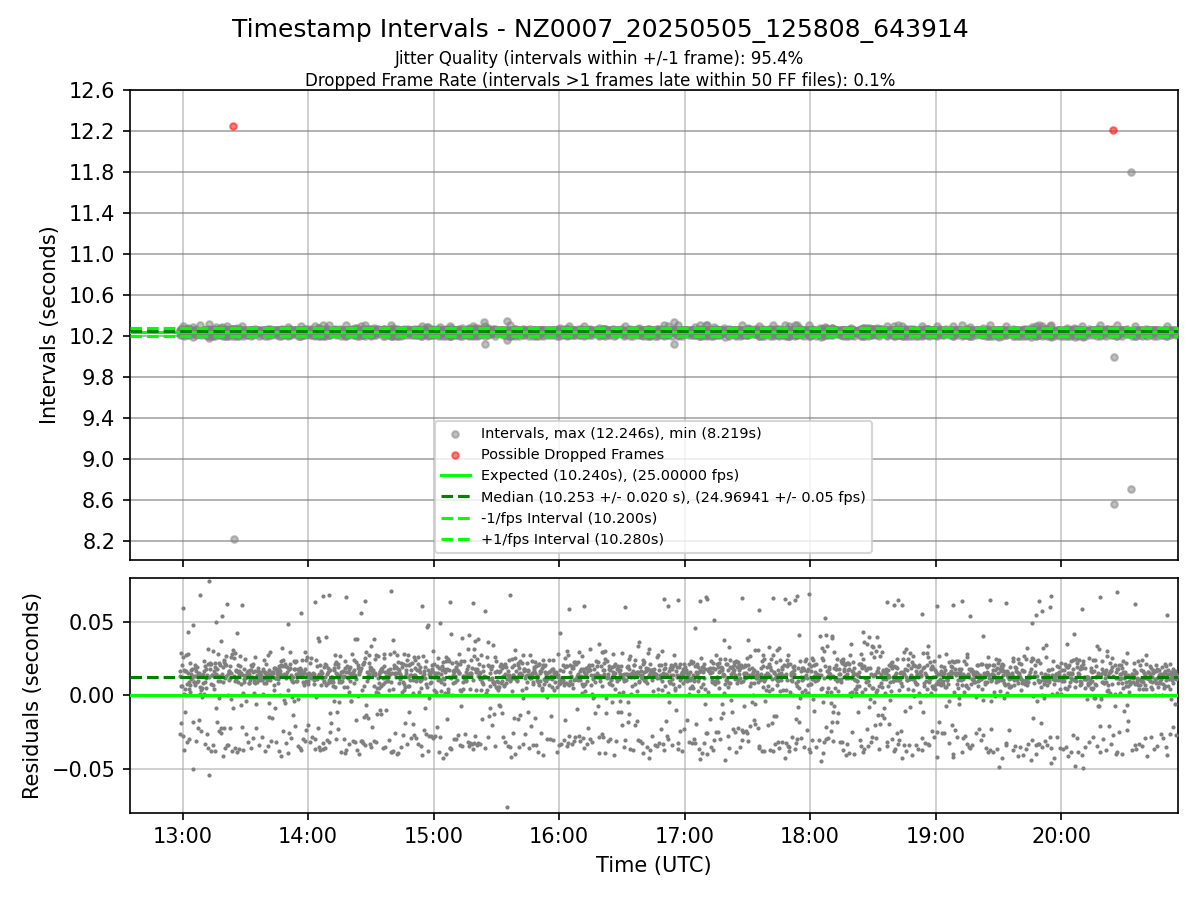1200x900 pixels.
Task: Select the 'Possible Dropped Frames' legend entry
Action: 572,454
